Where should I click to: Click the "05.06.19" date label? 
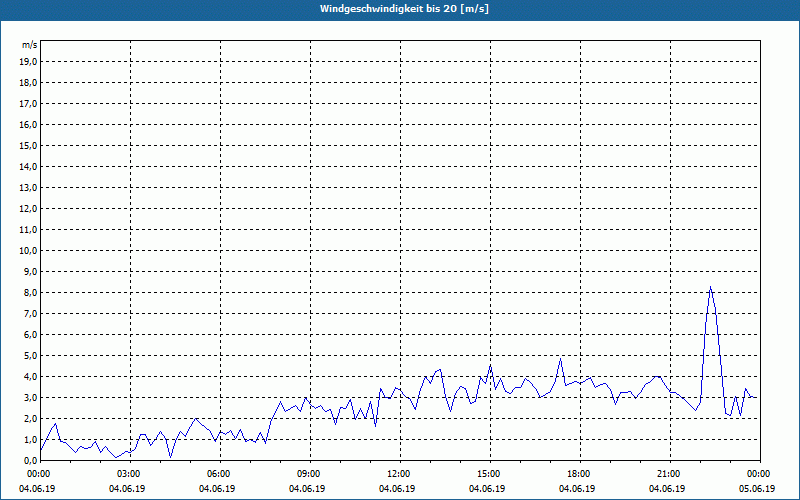(x=757, y=489)
